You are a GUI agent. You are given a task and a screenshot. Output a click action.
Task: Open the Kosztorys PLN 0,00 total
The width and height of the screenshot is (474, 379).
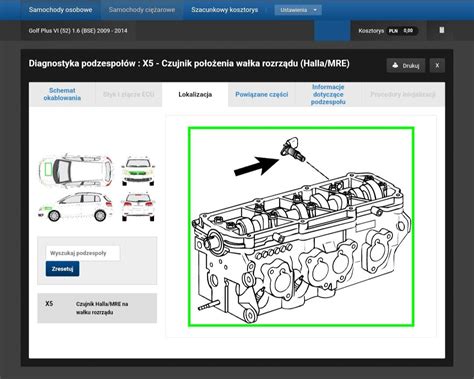pyautogui.click(x=387, y=31)
